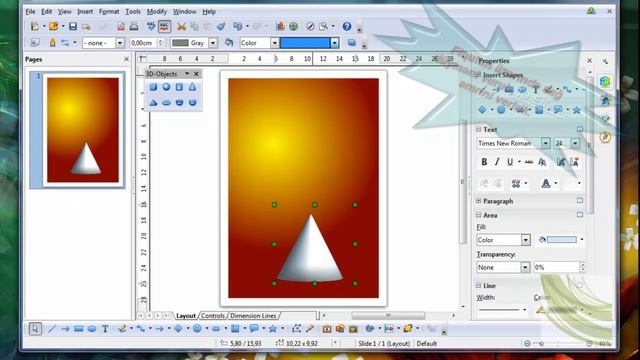Open the blue fill color dropdown arrow
Viewport: 640px width, 360px height.
334,43
